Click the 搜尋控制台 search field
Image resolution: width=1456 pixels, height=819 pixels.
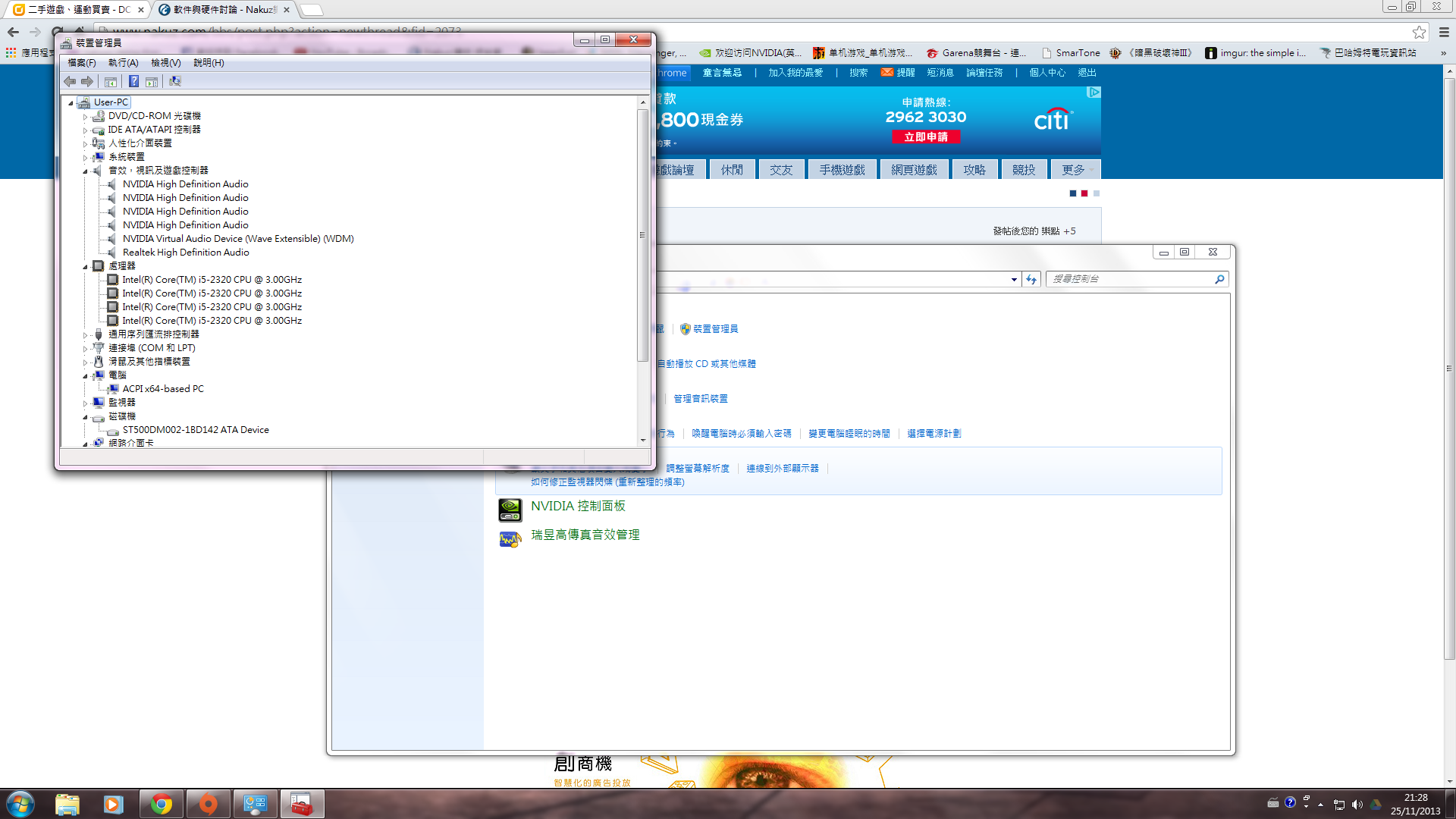pos(1130,279)
